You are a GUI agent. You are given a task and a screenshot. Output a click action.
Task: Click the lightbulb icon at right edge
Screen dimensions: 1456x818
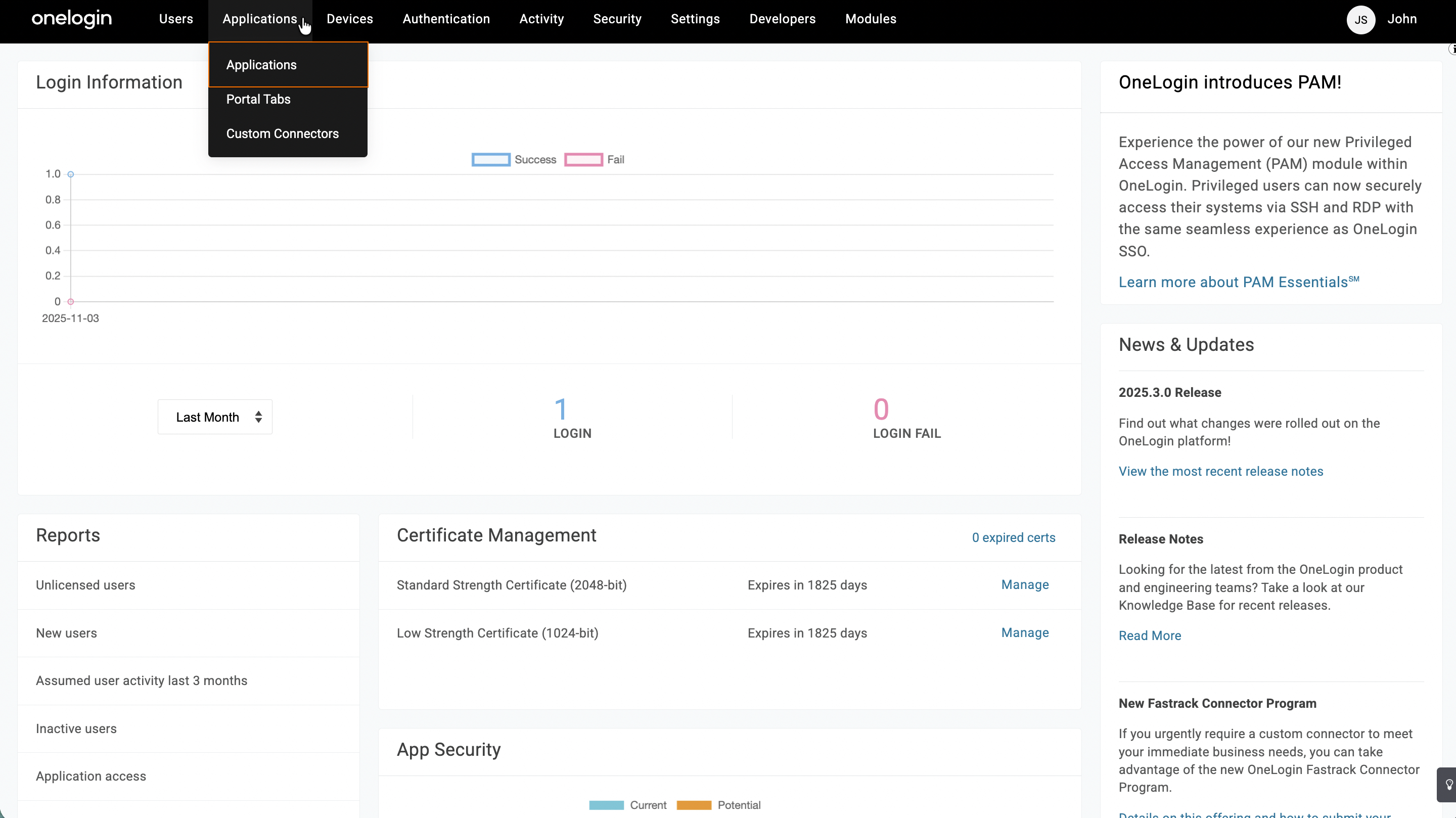click(1448, 785)
